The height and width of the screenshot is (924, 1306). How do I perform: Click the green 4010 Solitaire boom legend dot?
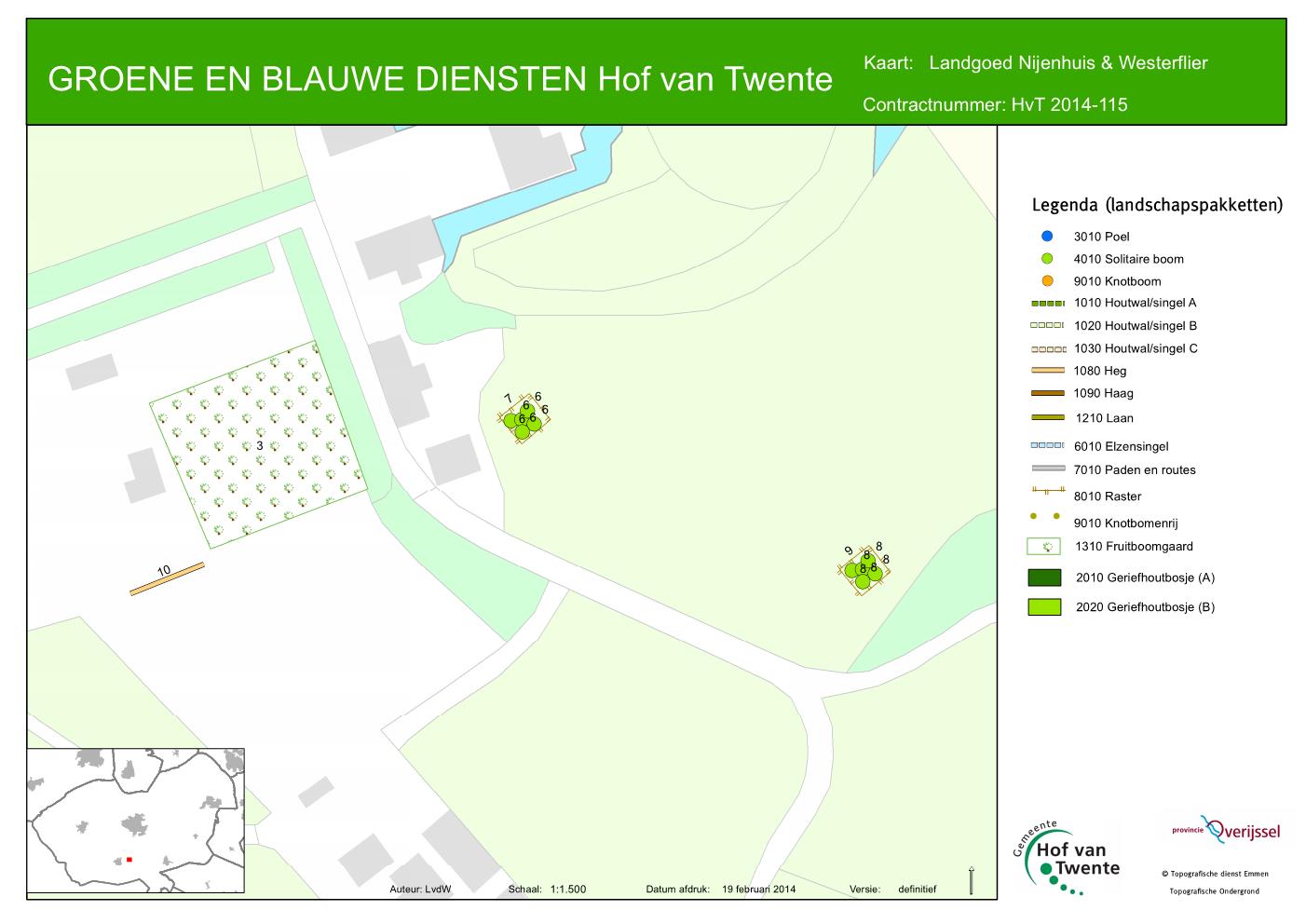1047,258
